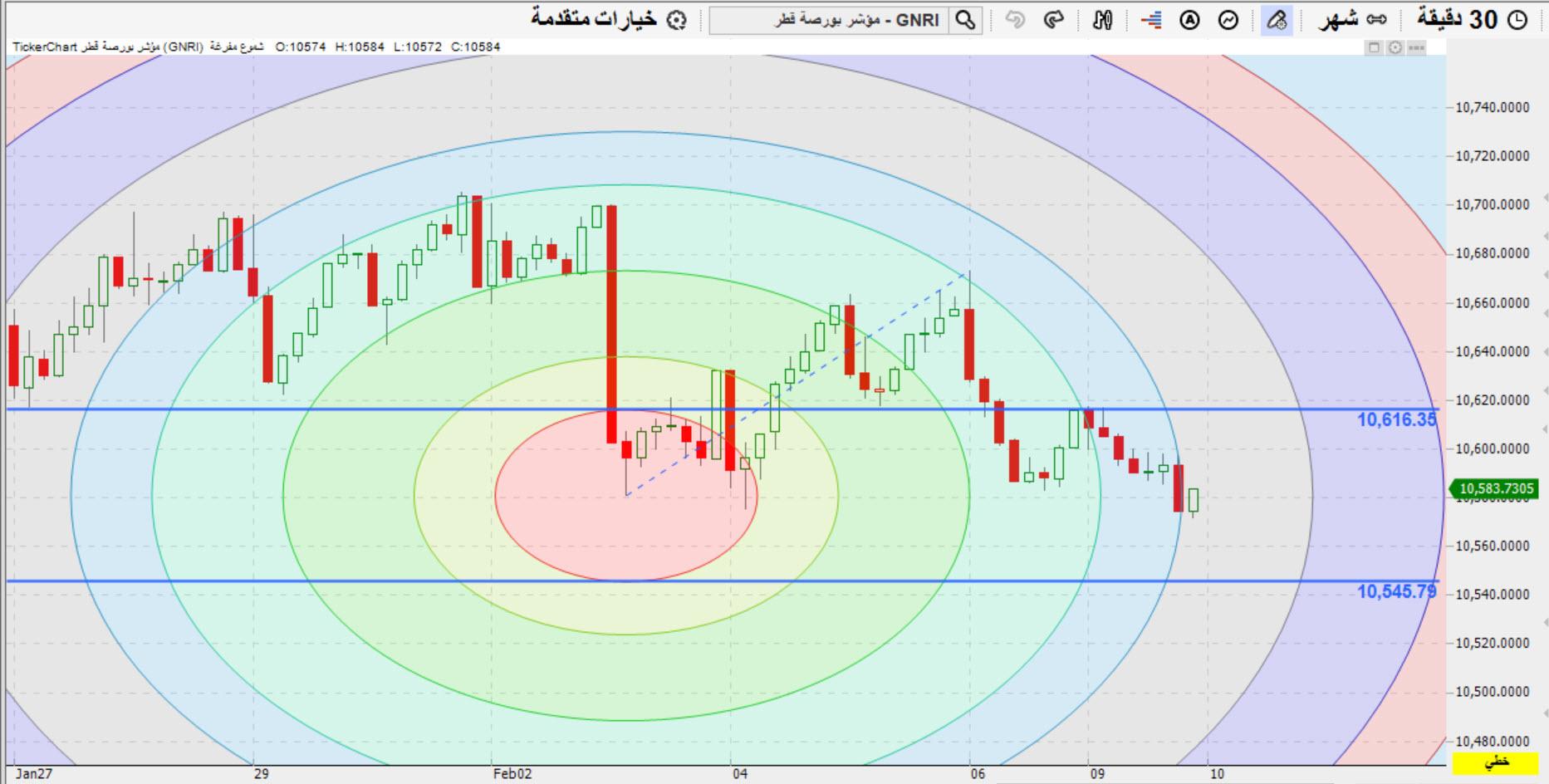Click date axis label 29
This screenshot has height=784, width=1549.
[262, 774]
